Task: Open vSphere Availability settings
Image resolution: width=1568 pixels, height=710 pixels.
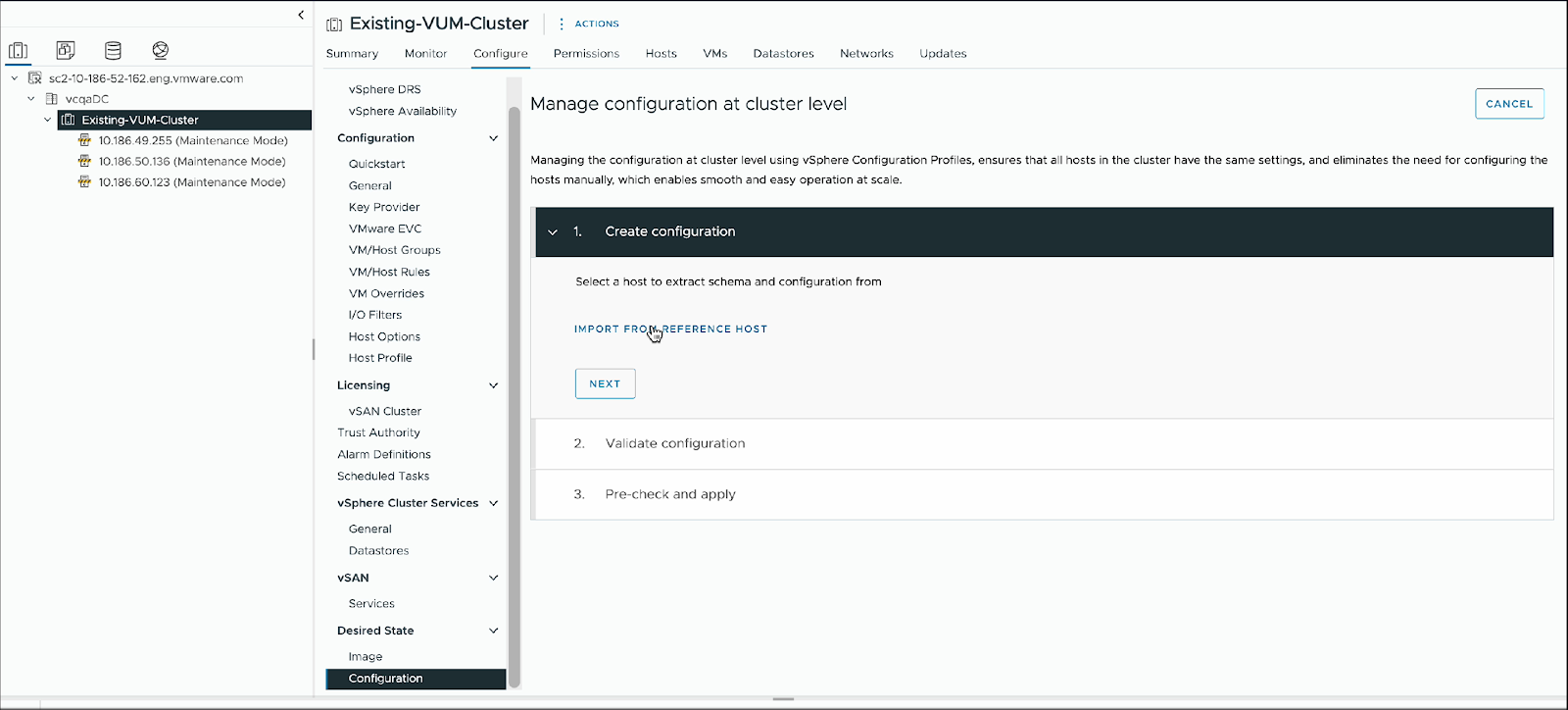Action: 403,111
